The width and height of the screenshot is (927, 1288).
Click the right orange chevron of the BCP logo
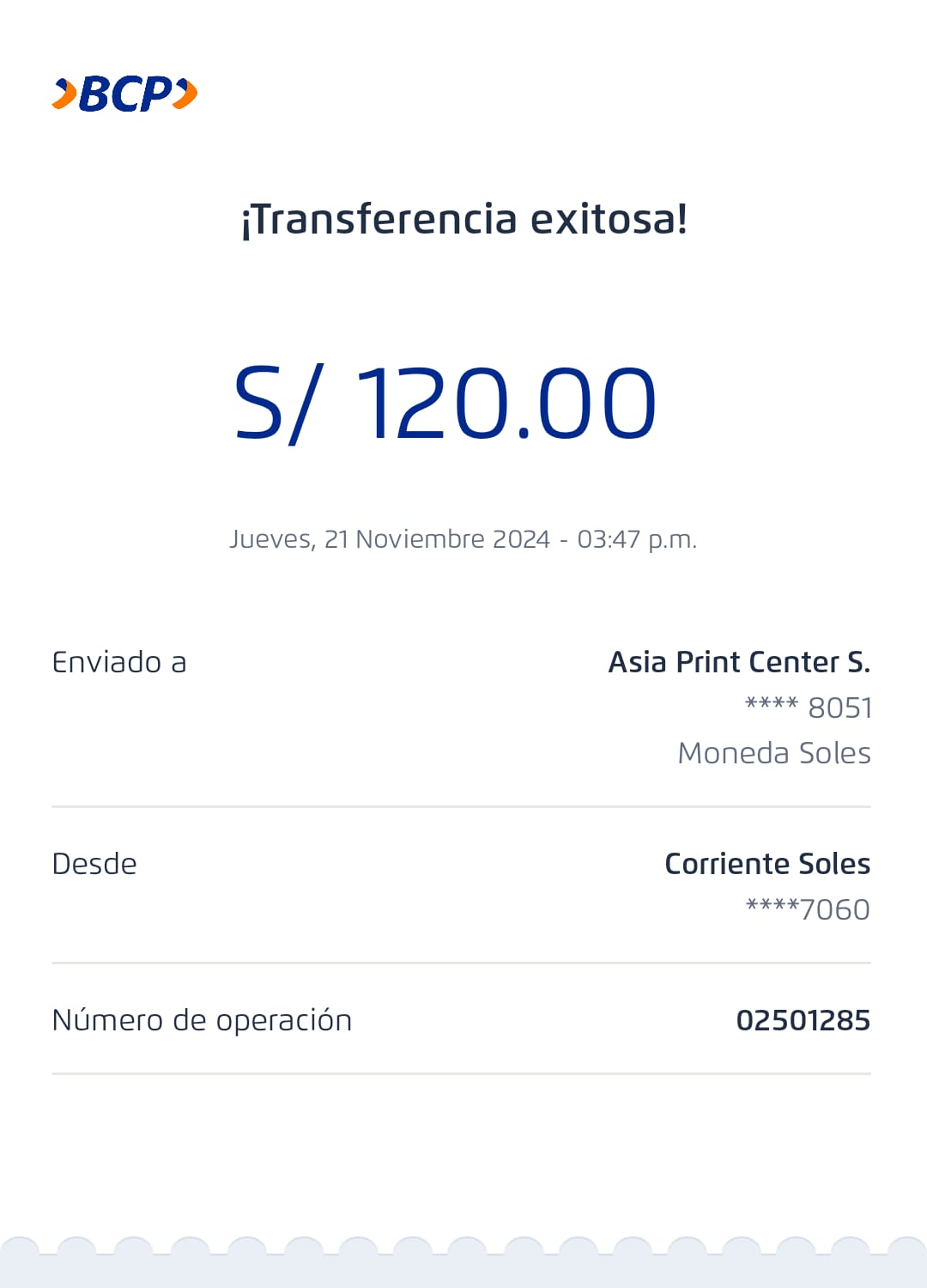tap(185, 93)
